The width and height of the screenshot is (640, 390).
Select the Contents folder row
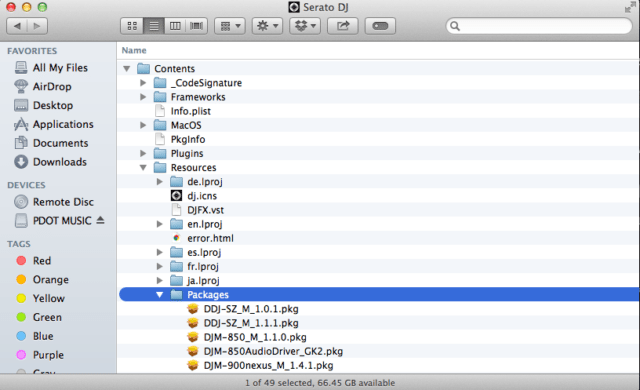point(378,69)
